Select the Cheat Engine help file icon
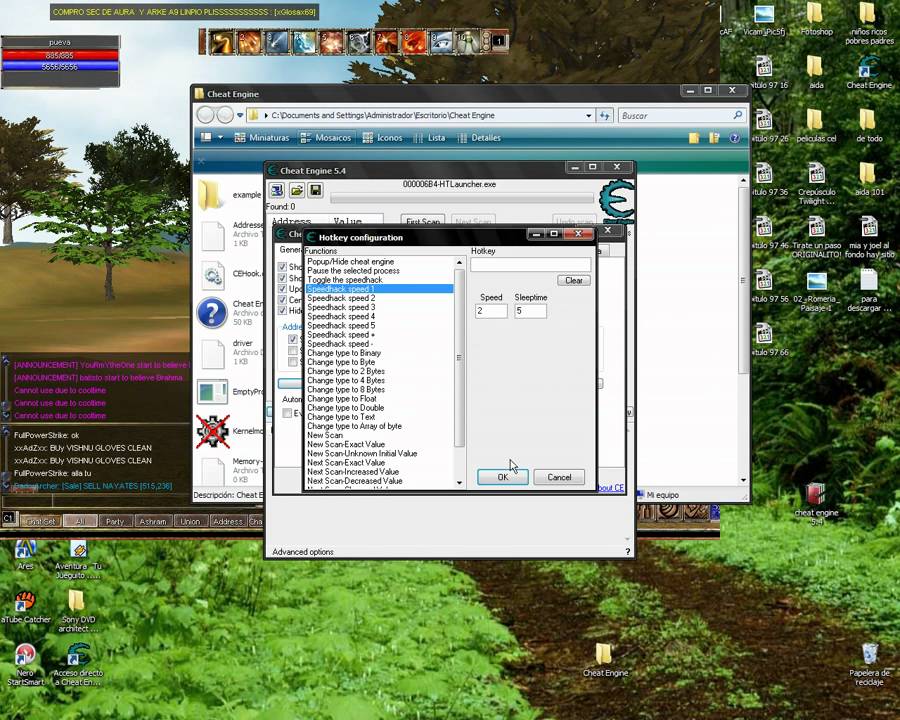 coord(212,313)
